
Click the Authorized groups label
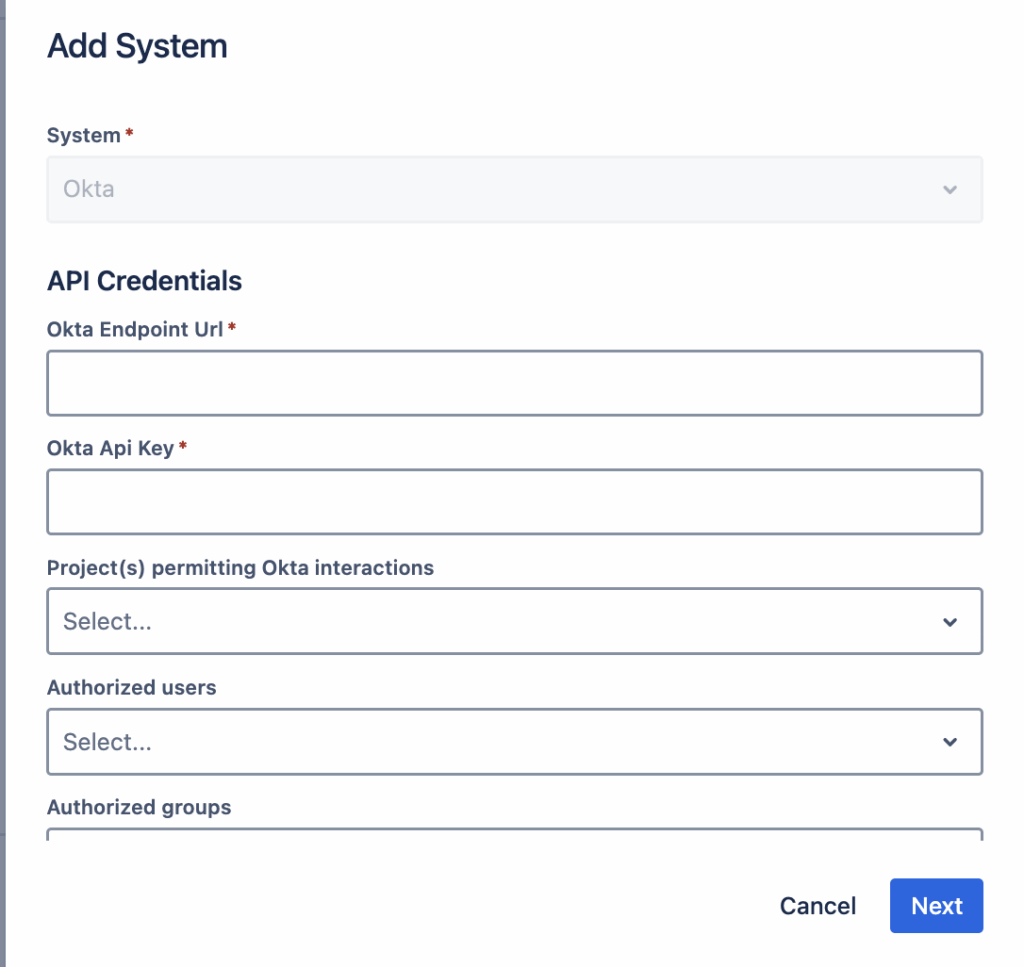tap(139, 807)
